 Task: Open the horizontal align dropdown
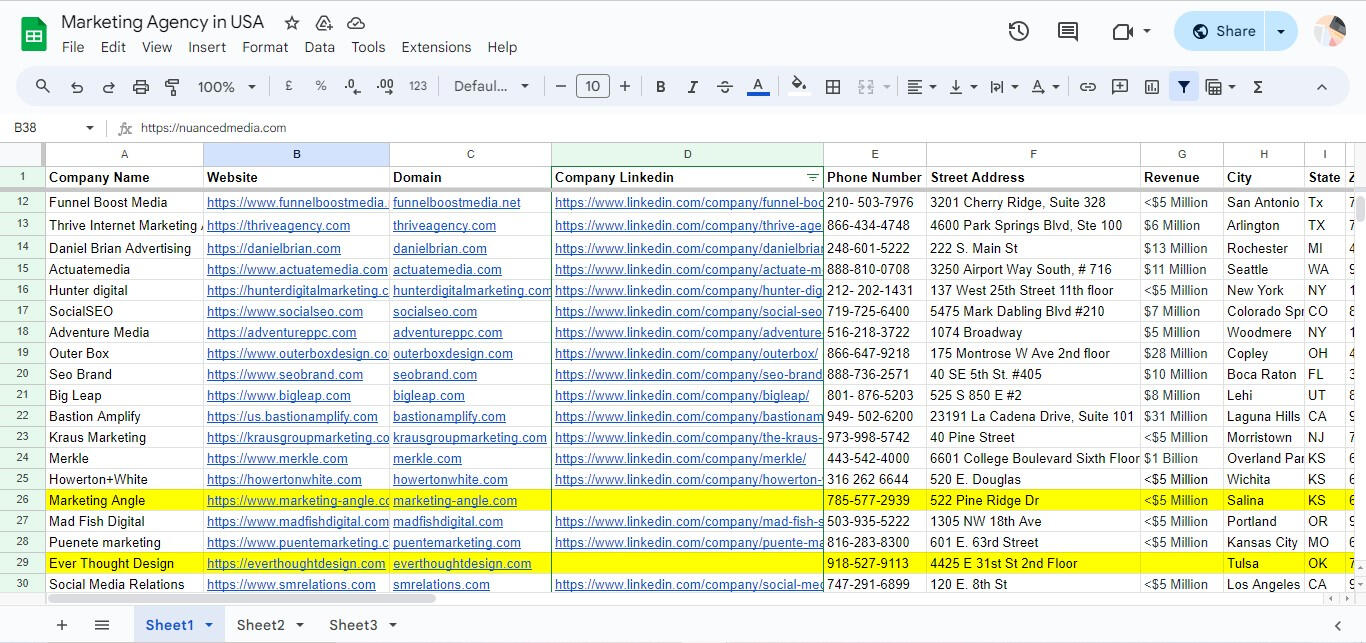tap(921, 87)
